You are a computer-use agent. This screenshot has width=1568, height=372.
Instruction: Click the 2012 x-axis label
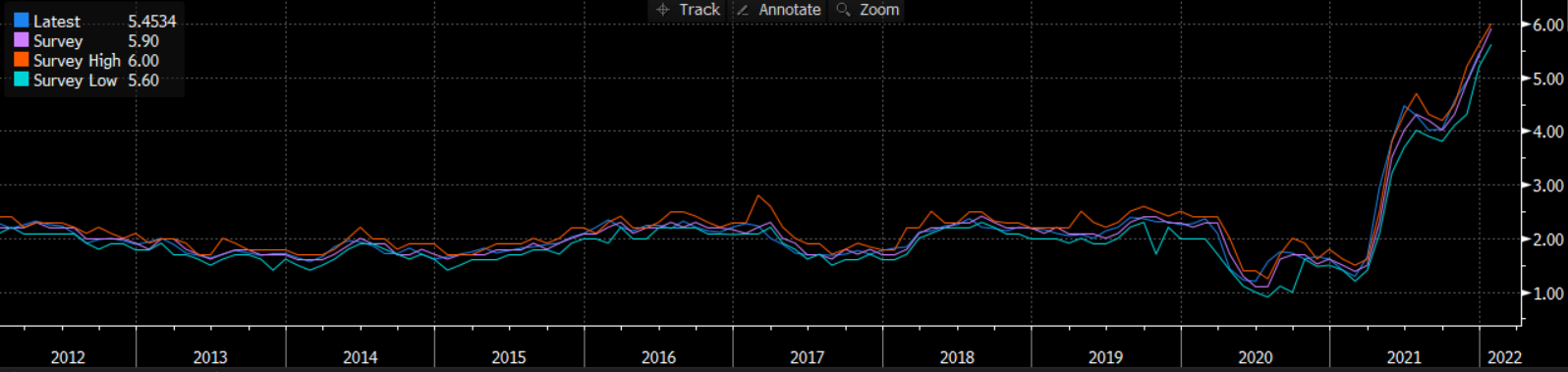(x=68, y=357)
